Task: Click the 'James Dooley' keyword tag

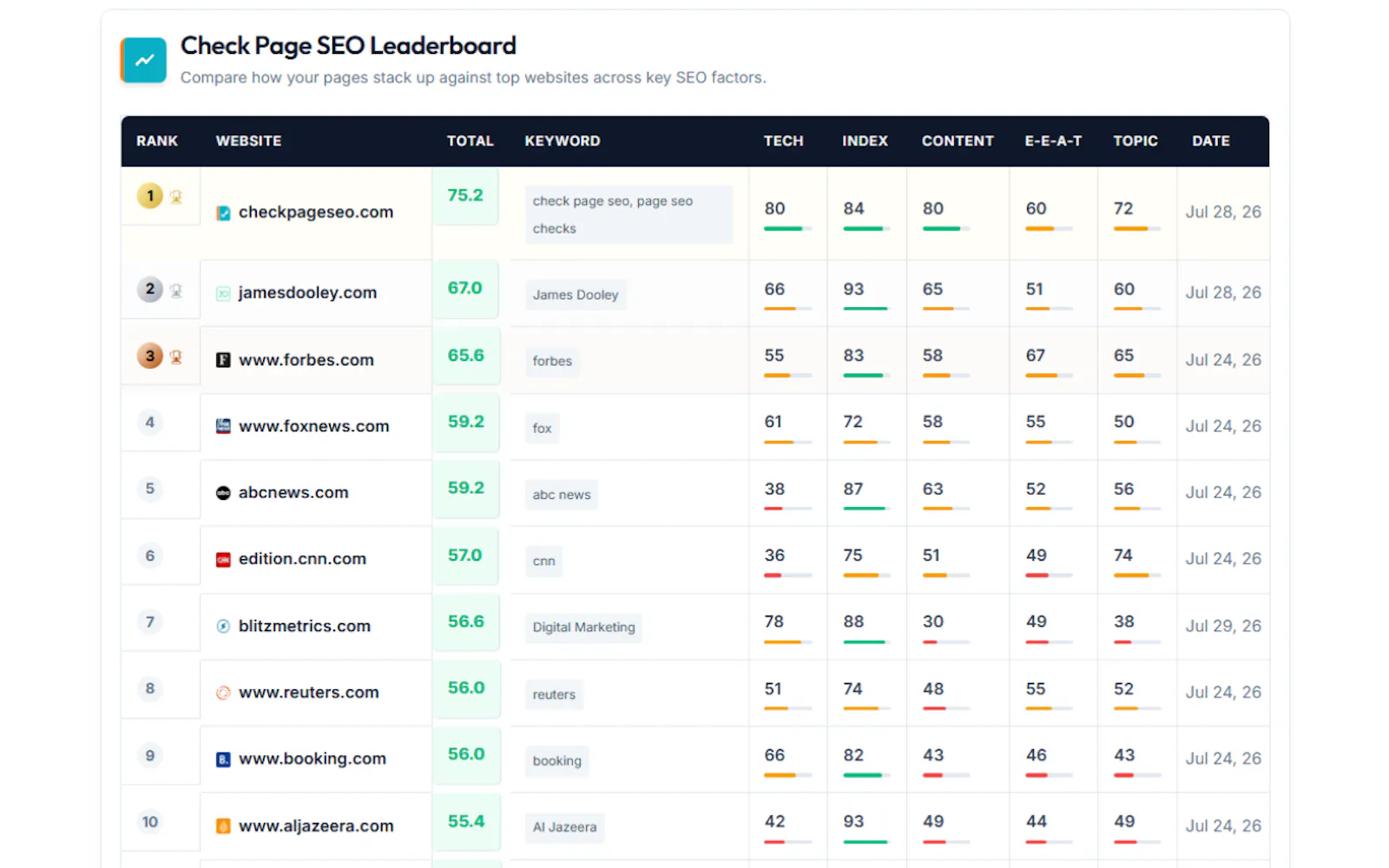Action: [x=576, y=295]
